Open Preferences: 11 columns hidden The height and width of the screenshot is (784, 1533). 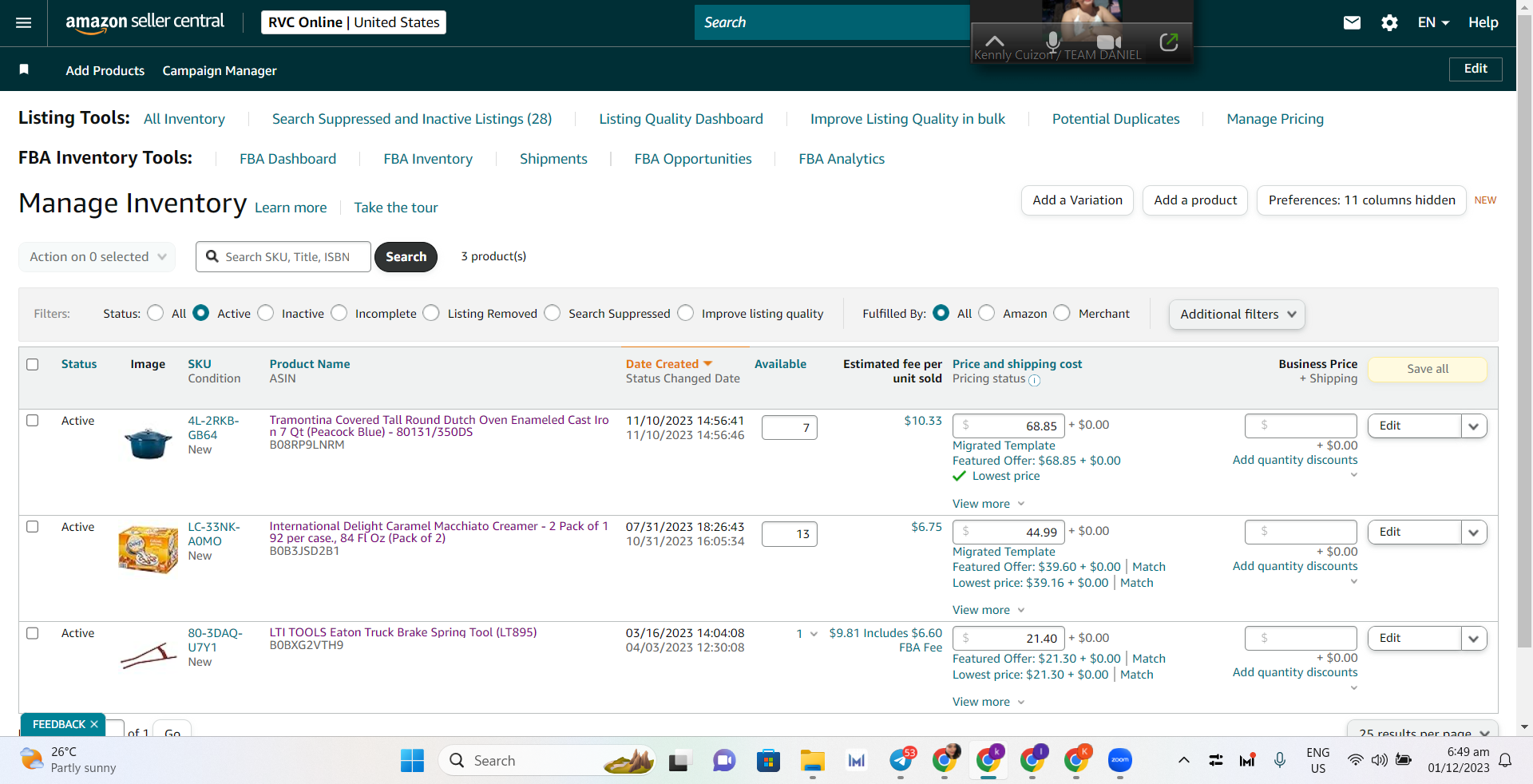click(x=1361, y=200)
